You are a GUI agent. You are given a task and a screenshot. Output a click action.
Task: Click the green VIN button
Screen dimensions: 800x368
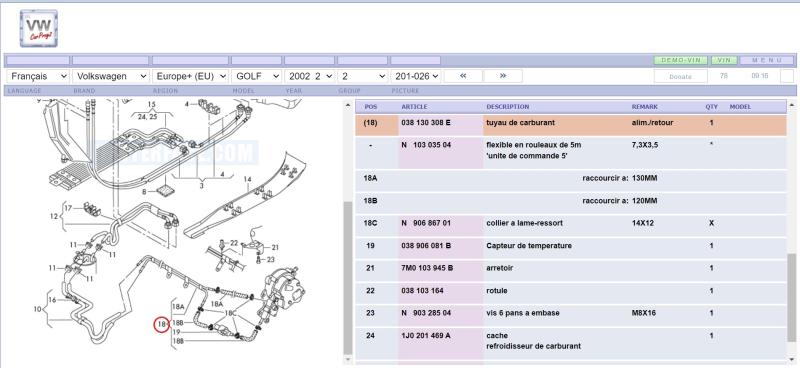pos(724,60)
